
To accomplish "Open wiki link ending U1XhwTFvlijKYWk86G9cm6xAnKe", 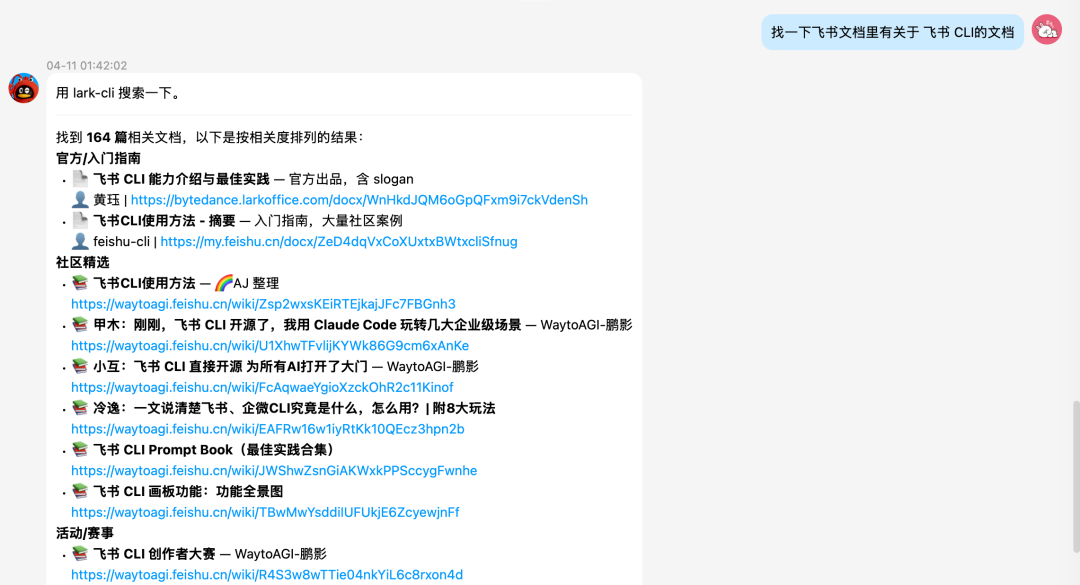I will [x=270, y=346].
